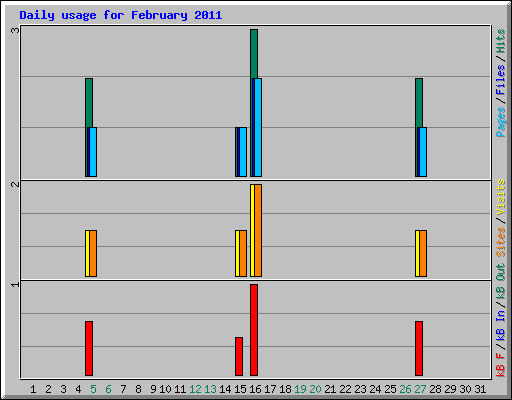Screen dimensions: 512x400
Task: Click the tallest red kB bar for day 16
Action: [x=254, y=330]
